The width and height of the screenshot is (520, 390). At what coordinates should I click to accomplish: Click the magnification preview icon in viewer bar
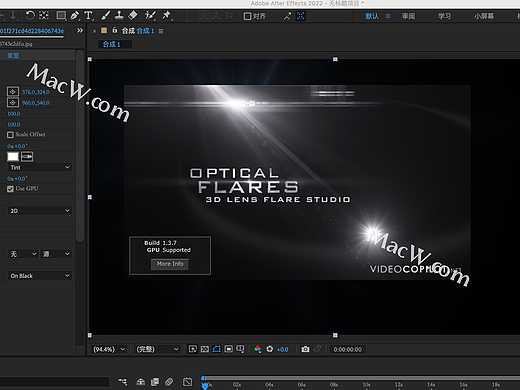pyautogui.click(x=193, y=349)
